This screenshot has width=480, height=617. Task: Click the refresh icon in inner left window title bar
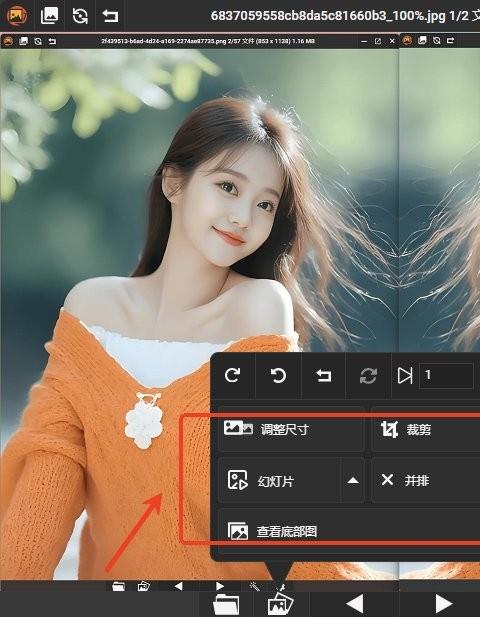click(38, 41)
